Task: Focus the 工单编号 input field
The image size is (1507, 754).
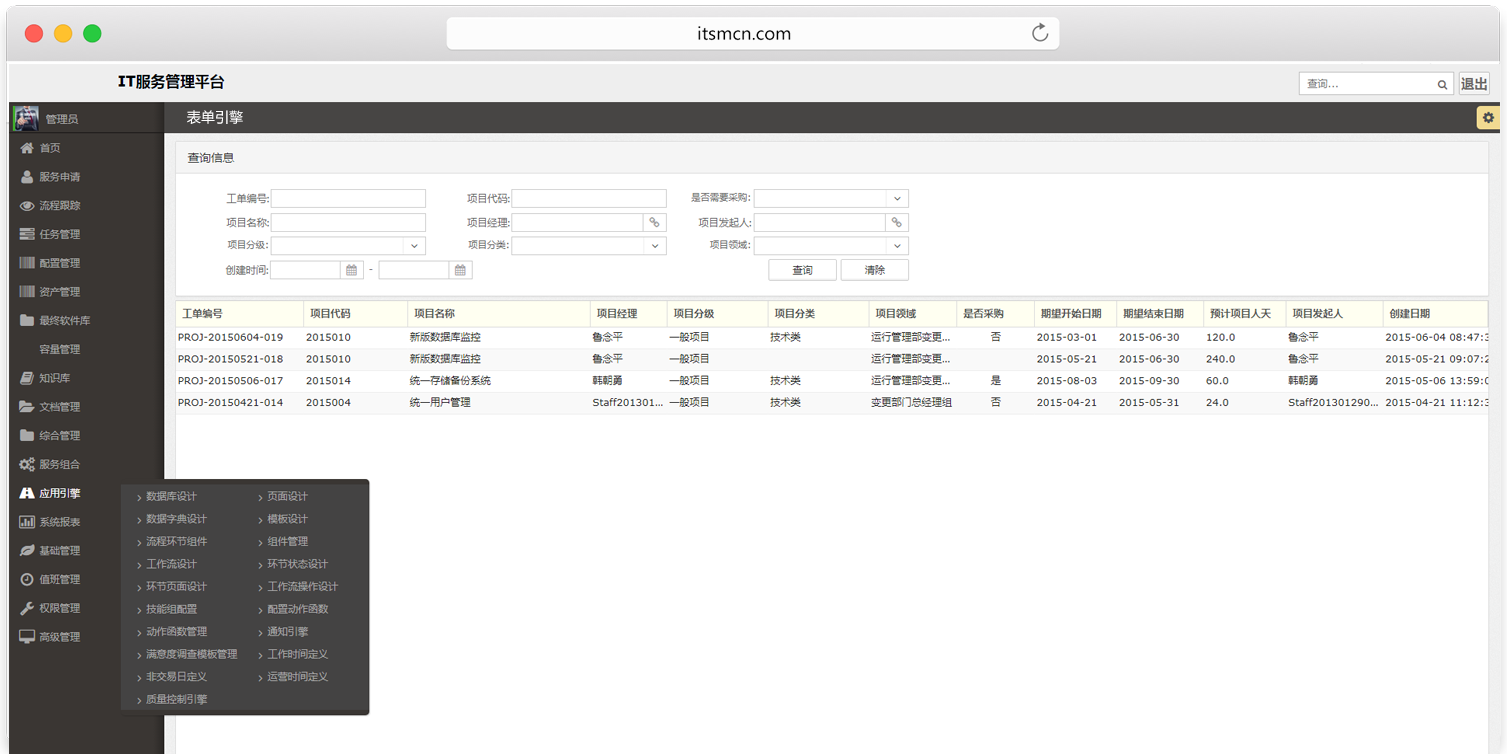Action: pyautogui.click(x=348, y=199)
